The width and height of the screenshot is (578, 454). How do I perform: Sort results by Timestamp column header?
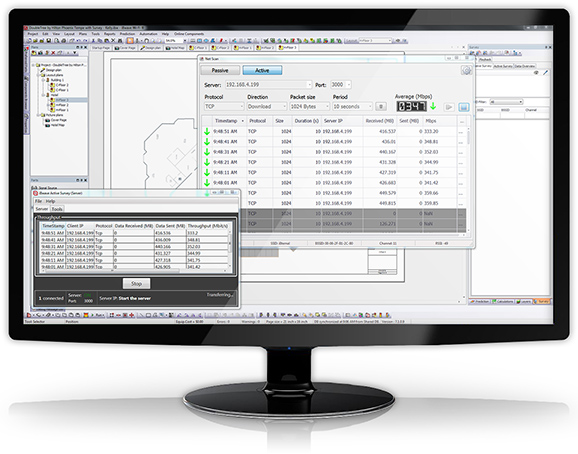pyautogui.click(x=226, y=121)
